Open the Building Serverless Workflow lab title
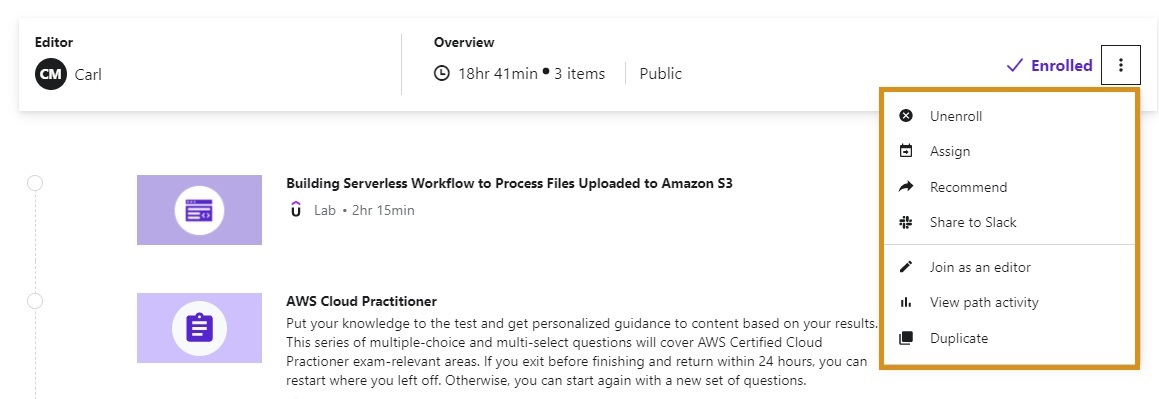This screenshot has width=1159, height=399. pyautogui.click(x=509, y=183)
